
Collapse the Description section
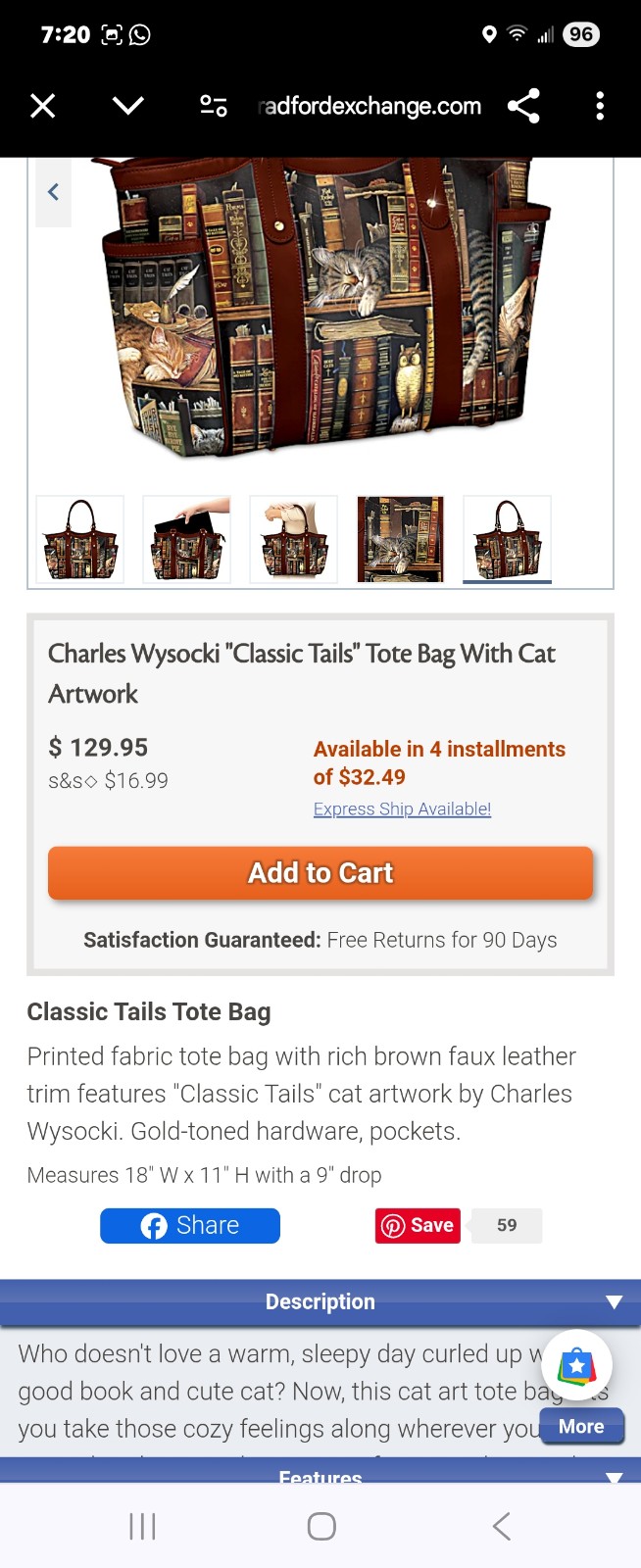(x=320, y=1301)
